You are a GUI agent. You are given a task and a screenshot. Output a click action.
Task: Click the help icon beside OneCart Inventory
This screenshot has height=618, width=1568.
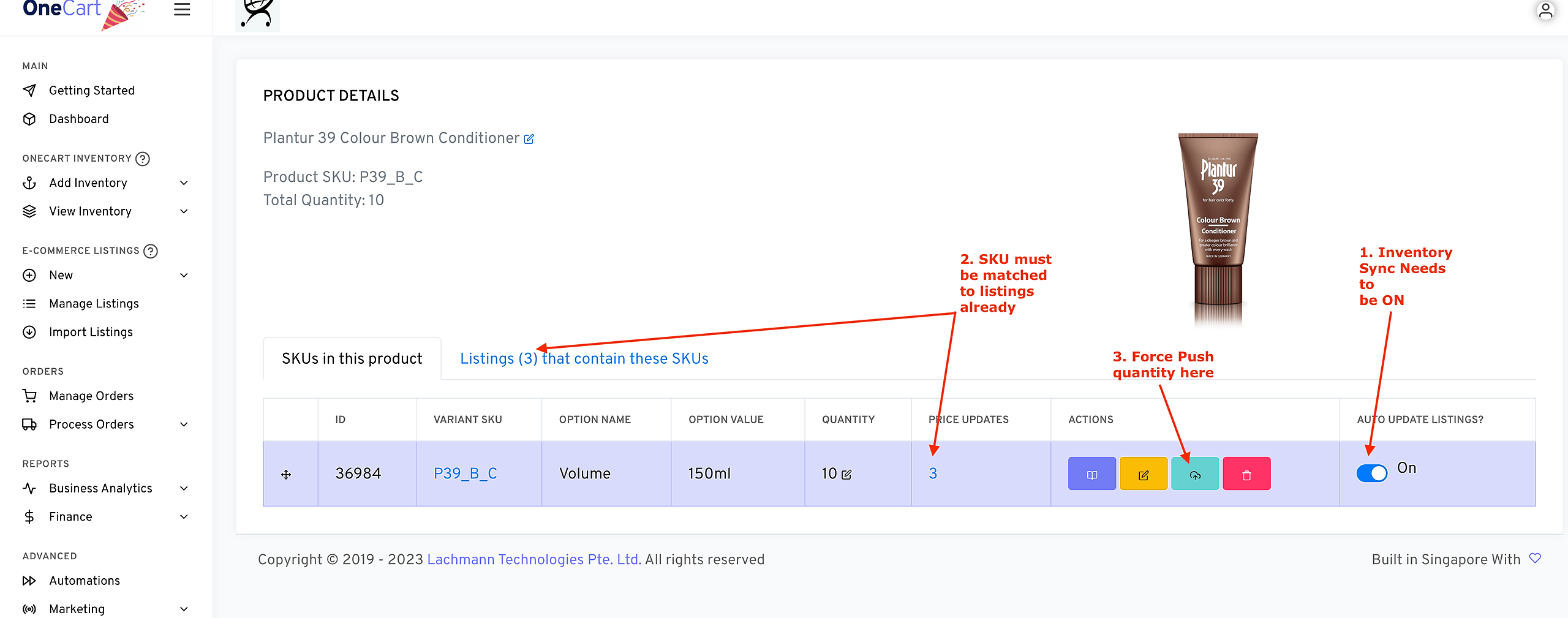point(143,159)
